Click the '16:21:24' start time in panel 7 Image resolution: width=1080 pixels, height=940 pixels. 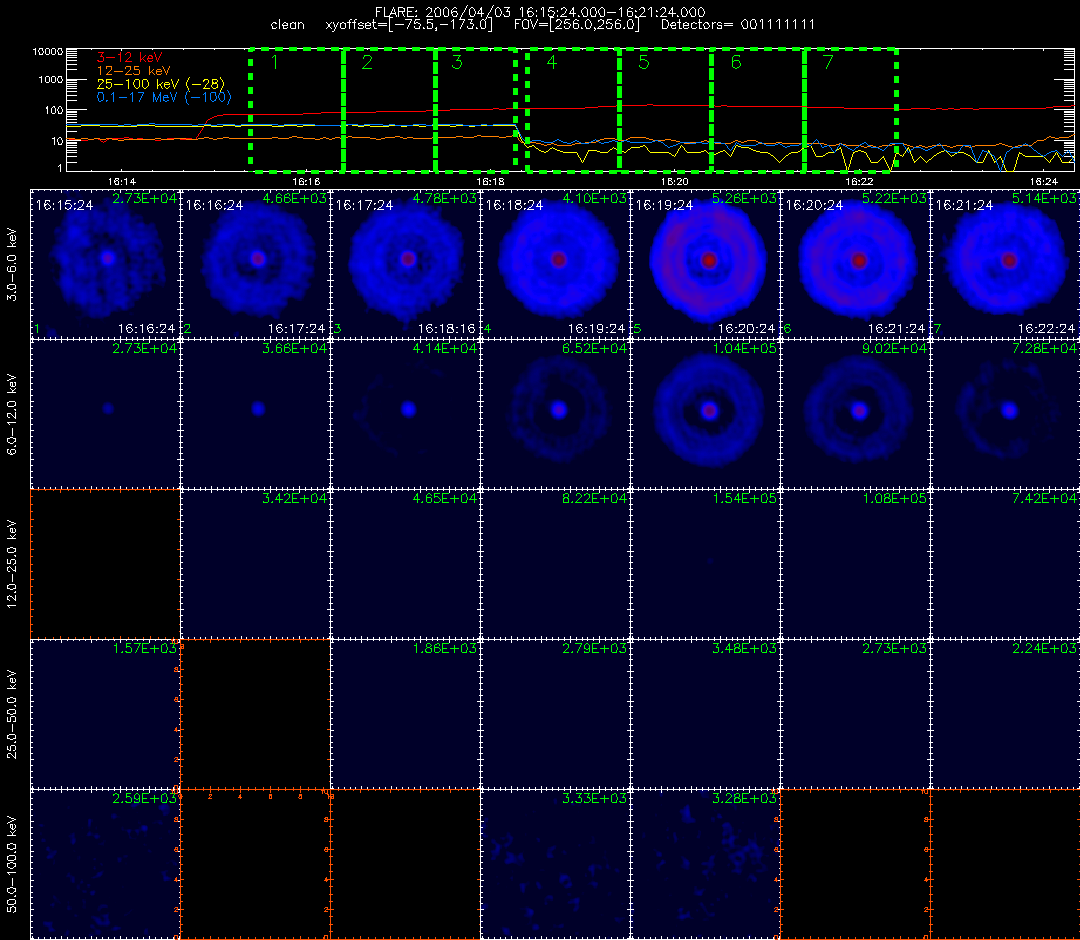(964, 205)
